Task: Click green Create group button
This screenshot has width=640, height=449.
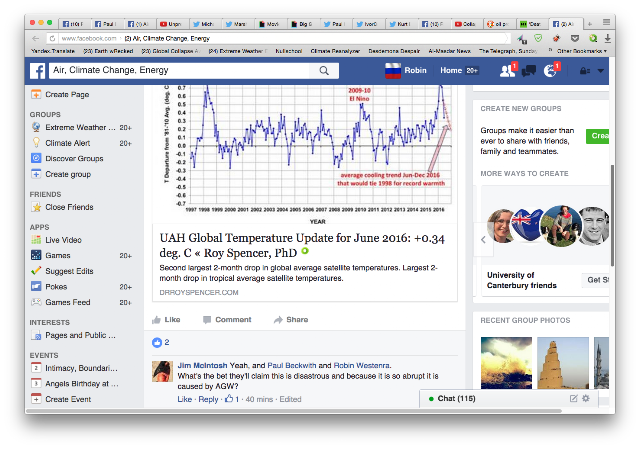Action: [598, 136]
